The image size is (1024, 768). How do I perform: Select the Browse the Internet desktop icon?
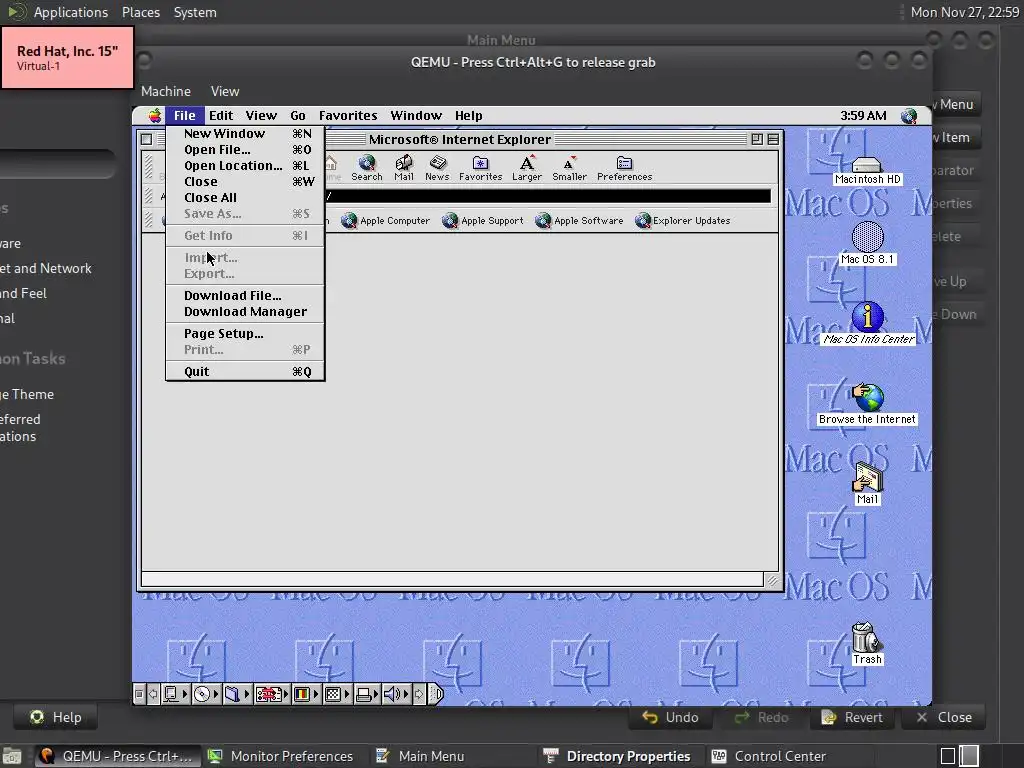867,404
